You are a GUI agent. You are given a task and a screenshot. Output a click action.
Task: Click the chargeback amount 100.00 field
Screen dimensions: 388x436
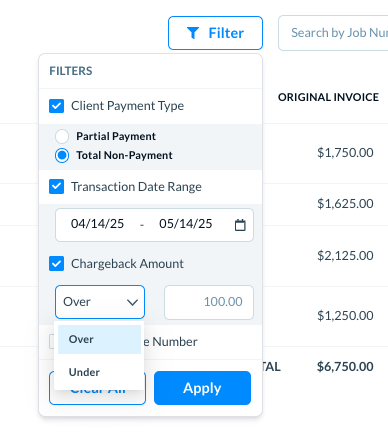[x=209, y=302]
